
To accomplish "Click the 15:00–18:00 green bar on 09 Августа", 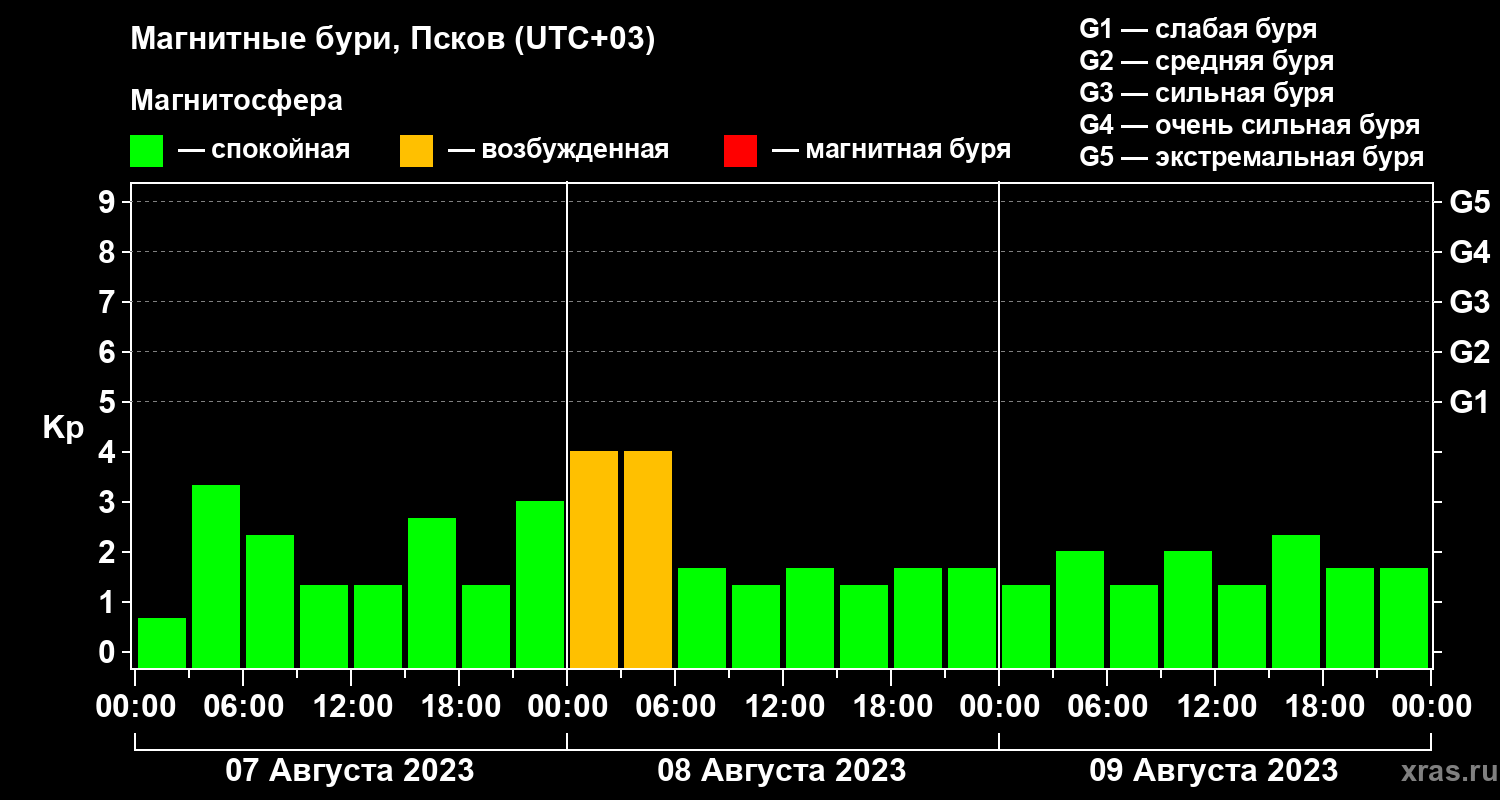I will click(x=1296, y=602).
